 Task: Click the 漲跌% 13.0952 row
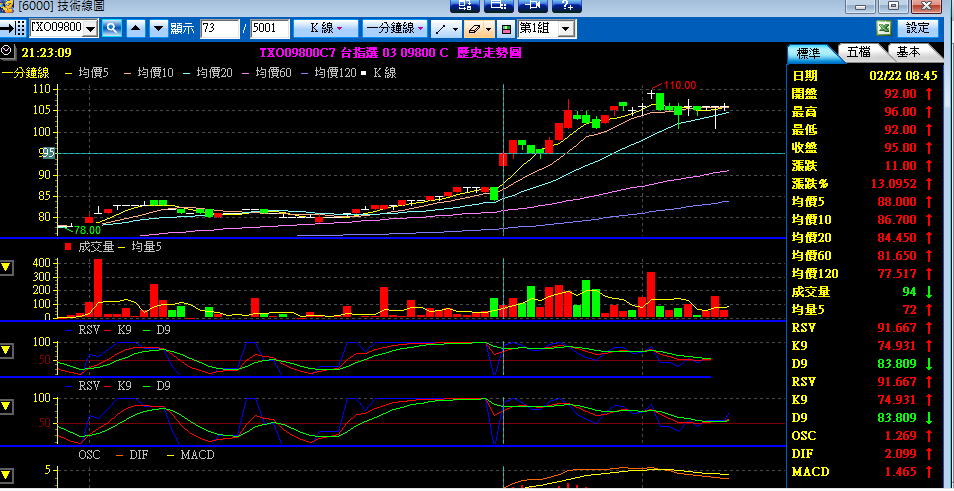tap(864, 184)
